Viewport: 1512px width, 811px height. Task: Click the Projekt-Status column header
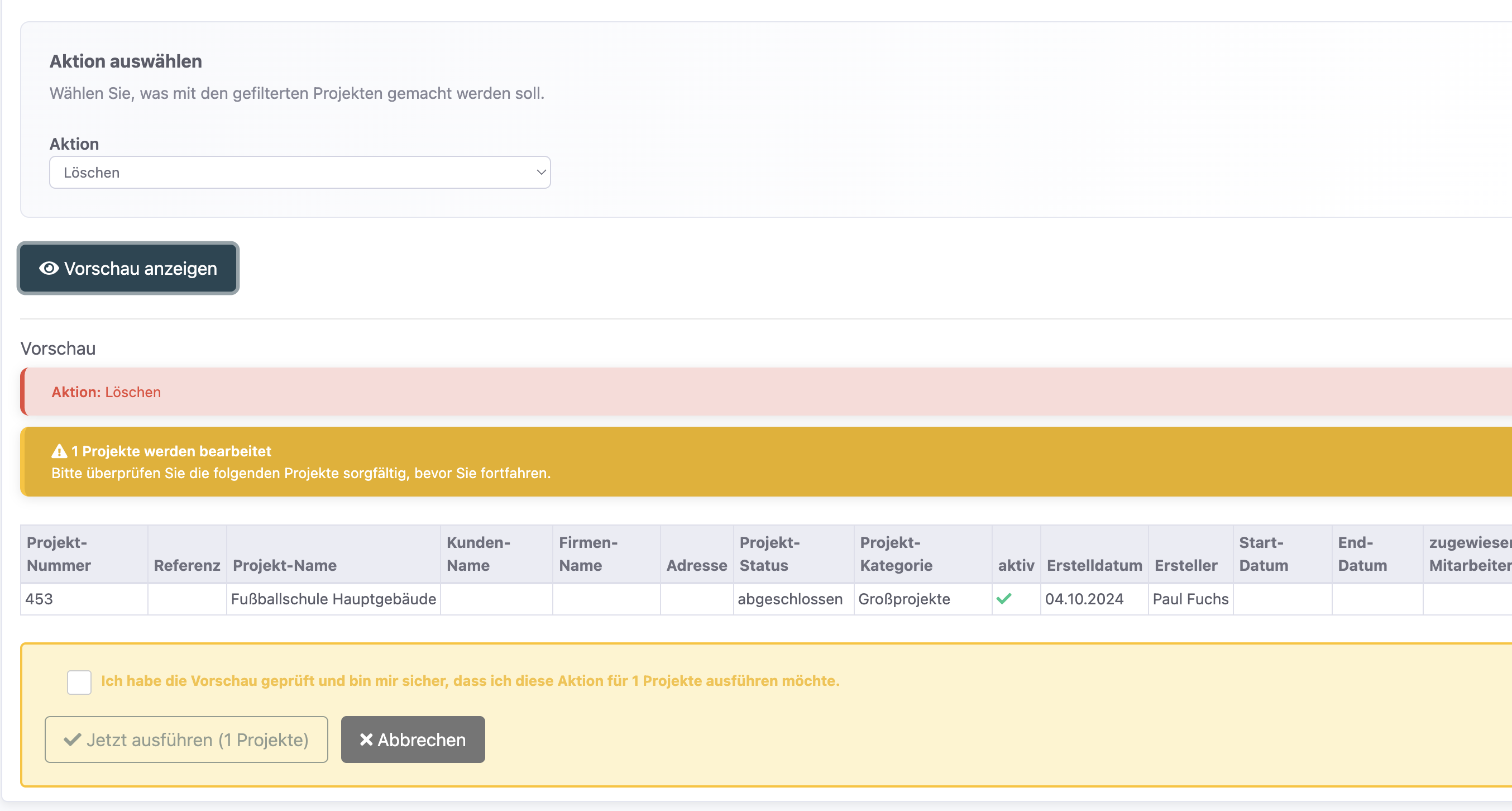pyautogui.click(x=769, y=553)
